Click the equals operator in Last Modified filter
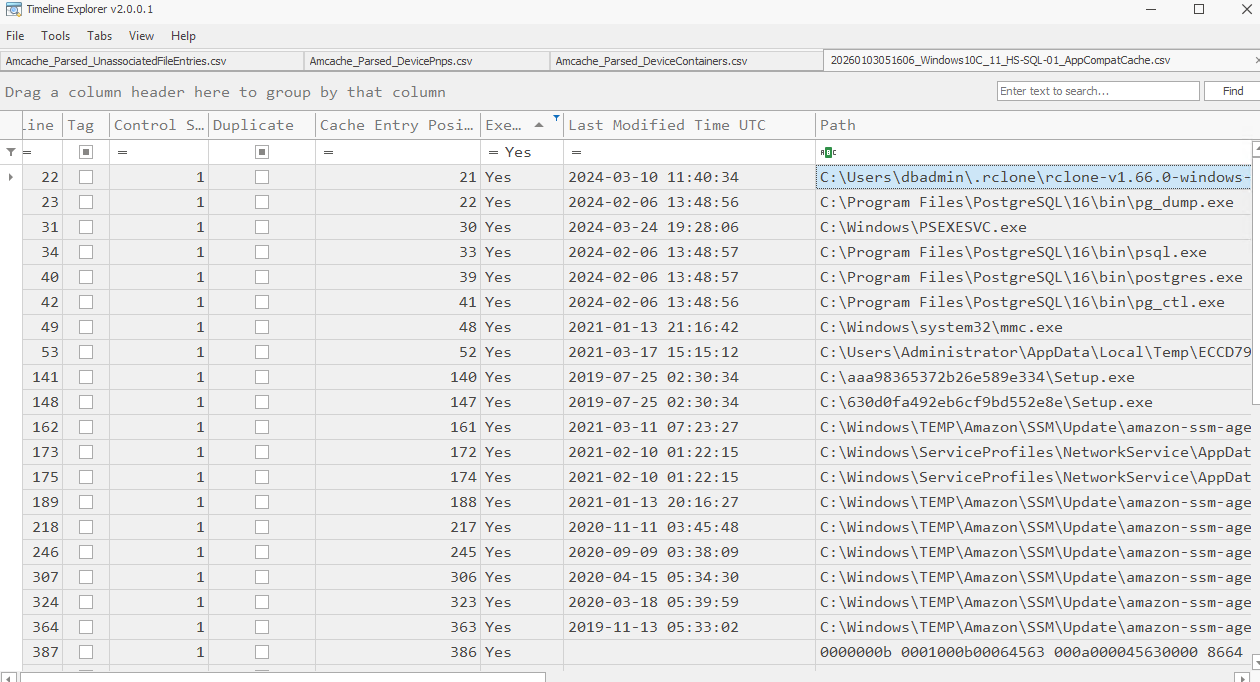1260x682 pixels. [x=574, y=152]
